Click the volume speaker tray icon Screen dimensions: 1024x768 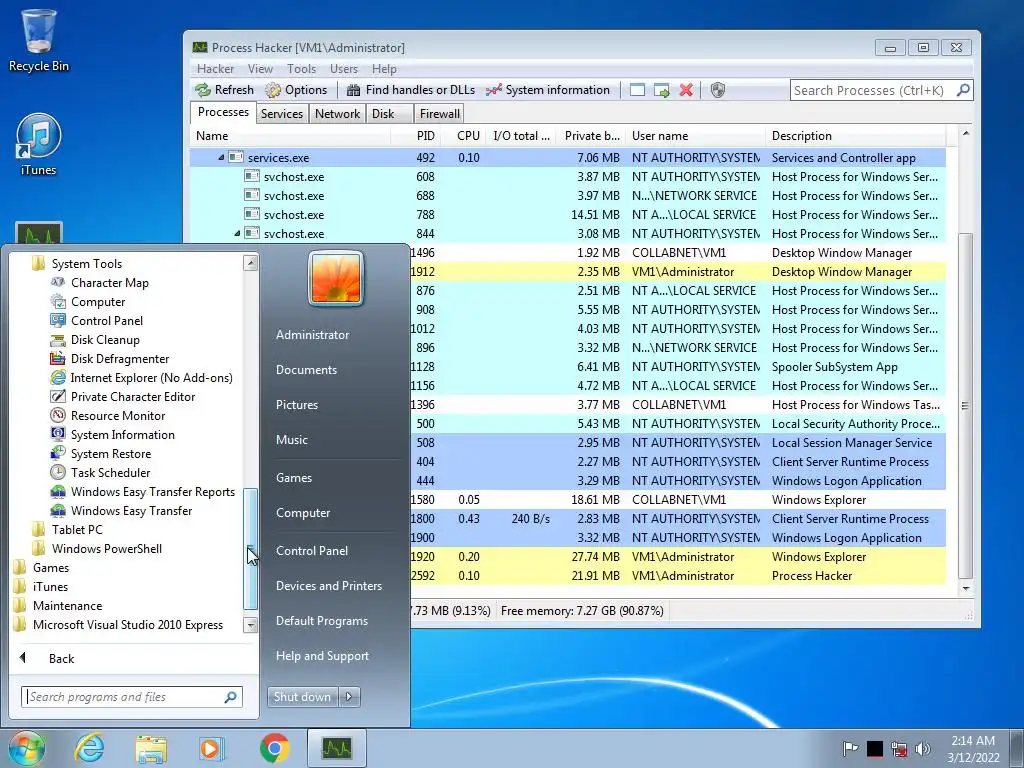click(x=923, y=749)
